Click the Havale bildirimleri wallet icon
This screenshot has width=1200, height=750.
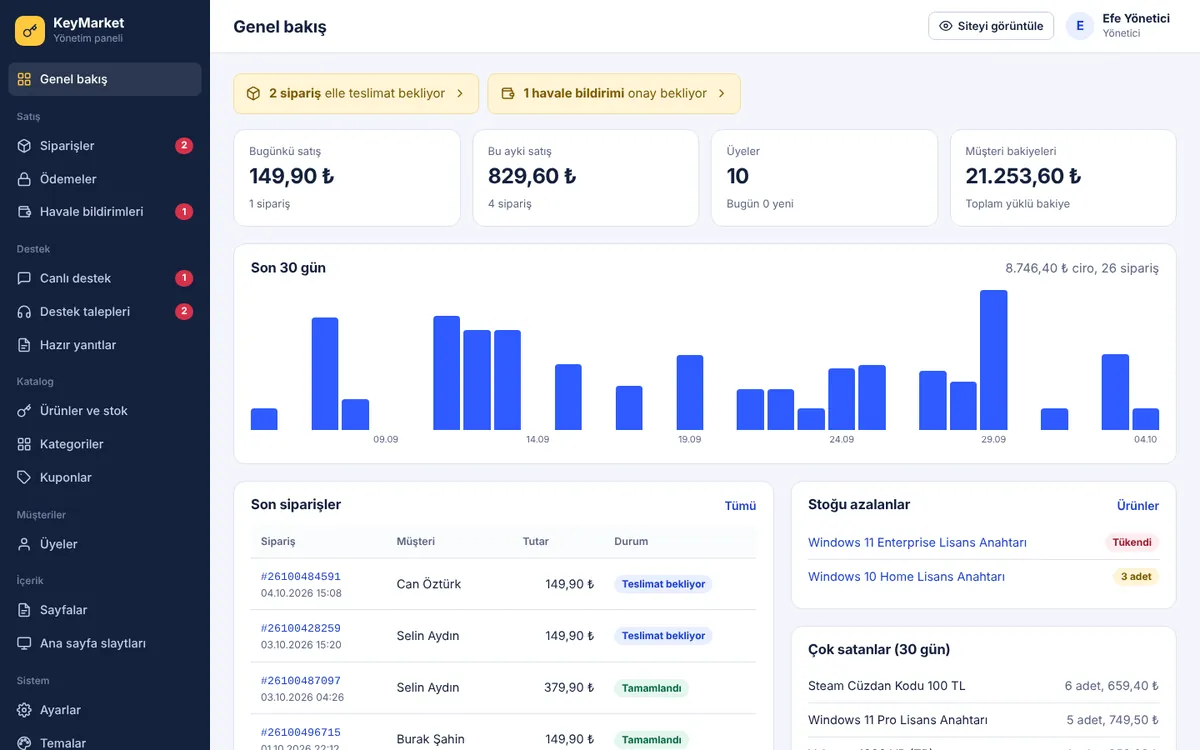pyautogui.click(x=25, y=212)
